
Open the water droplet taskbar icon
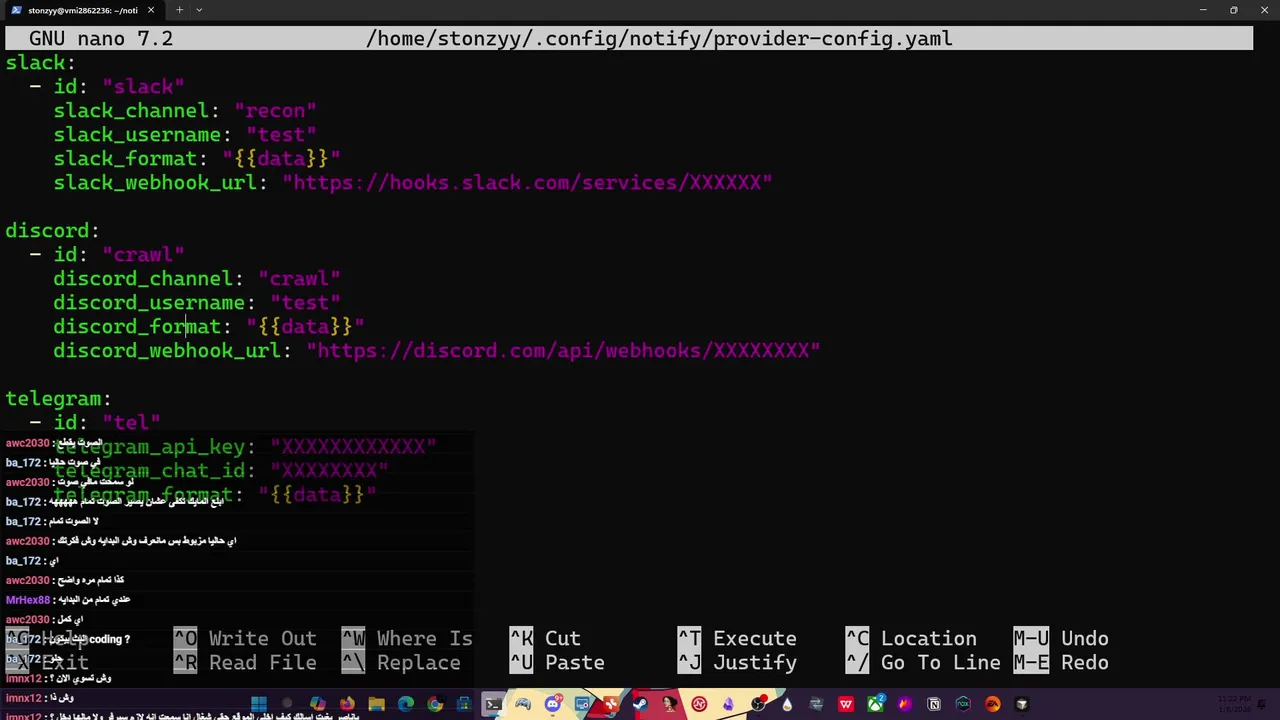tap(787, 704)
